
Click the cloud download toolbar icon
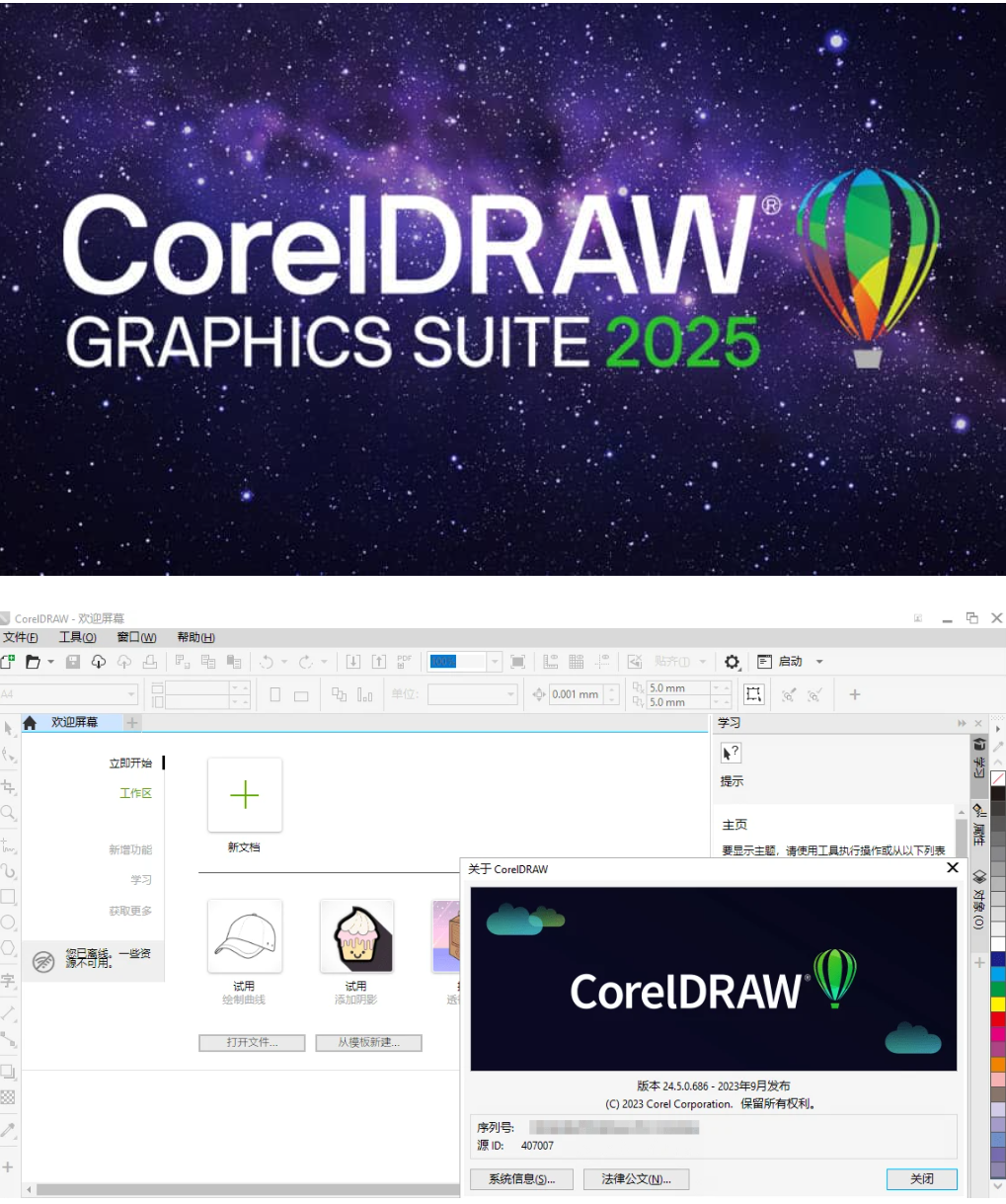tap(99, 662)
